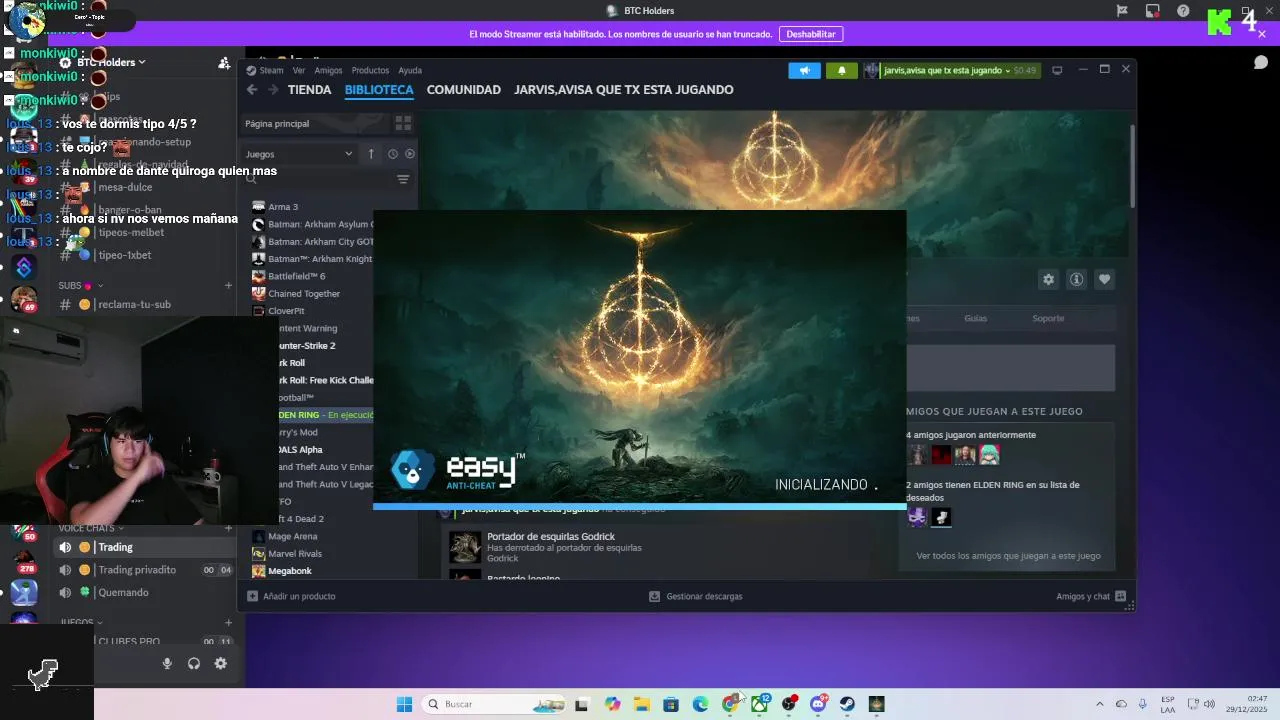
Task: Expand BTC Holders server dropdown
Action: tap(112, 62)
